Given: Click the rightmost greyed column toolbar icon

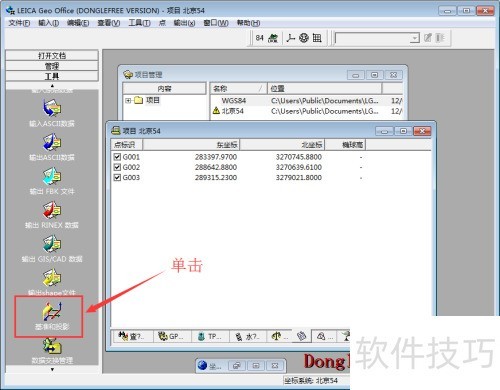Looking at the screenshot, I should 440,38.
